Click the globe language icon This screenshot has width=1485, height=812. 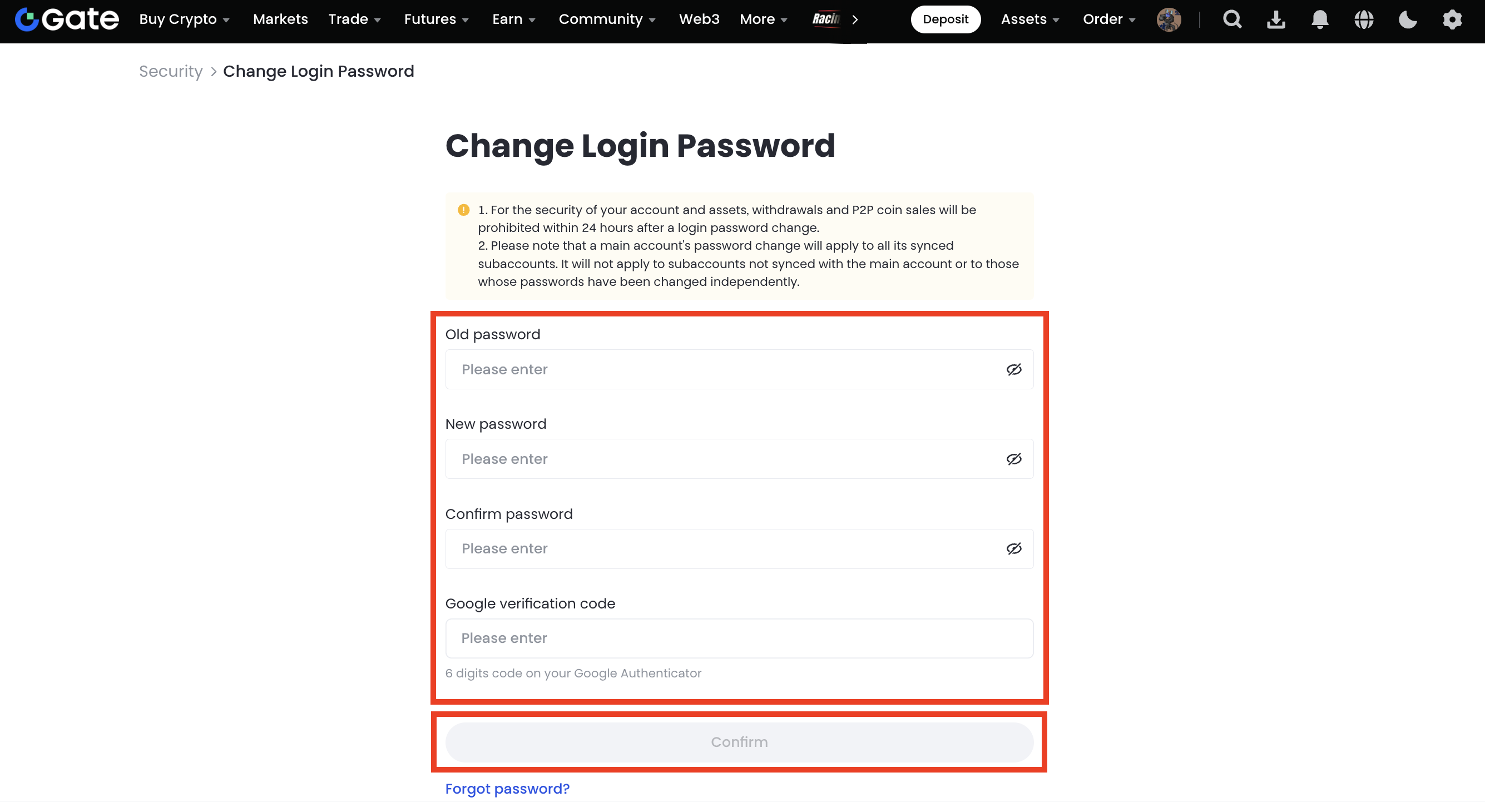pyautogui.click(x=1363, y=19)
